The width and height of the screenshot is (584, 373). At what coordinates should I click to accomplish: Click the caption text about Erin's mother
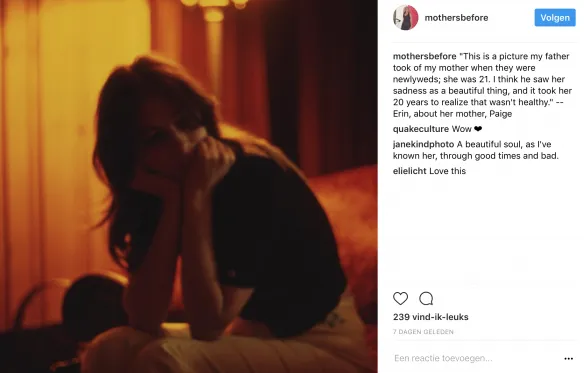[483, 85]
